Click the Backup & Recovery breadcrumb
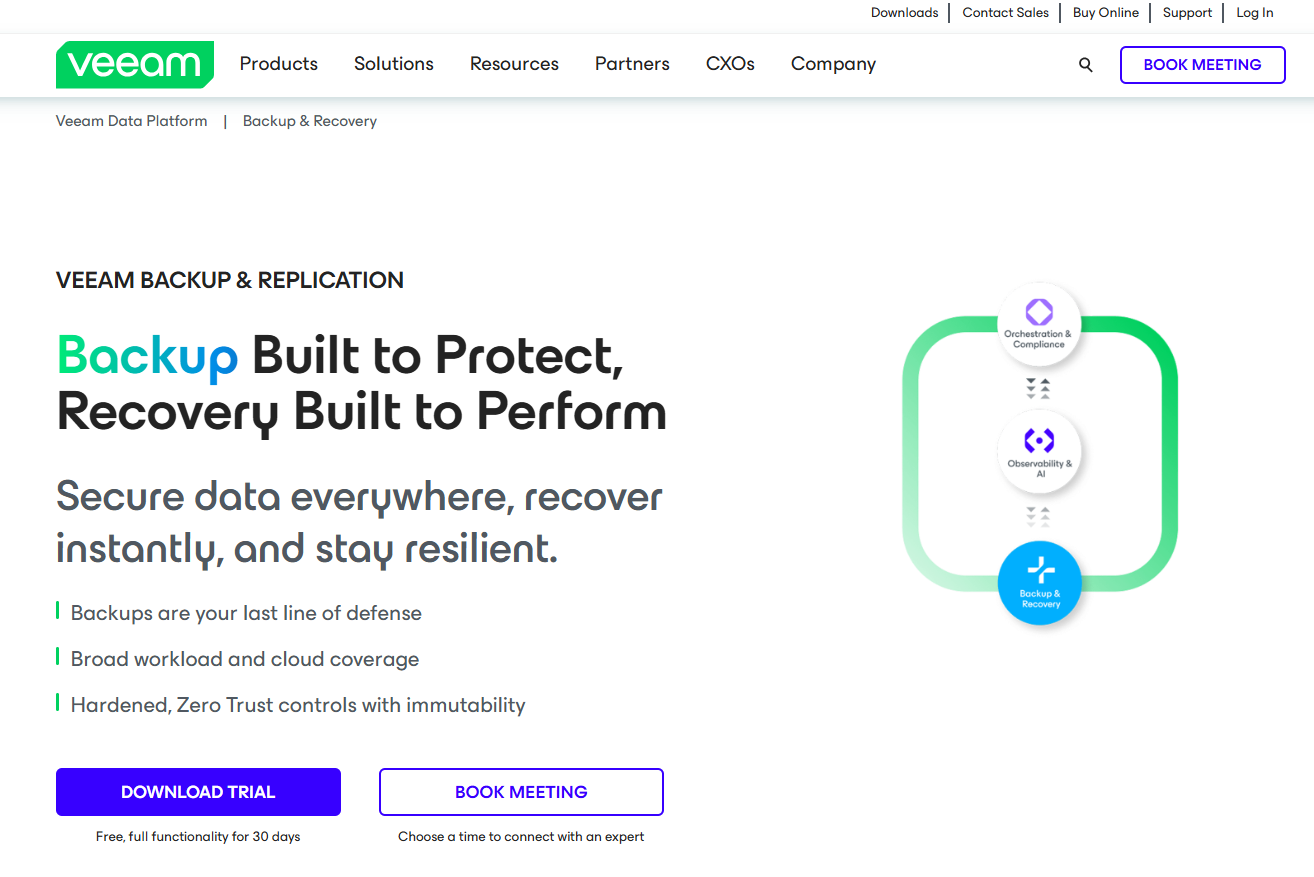The width and height of the screenshot is (1314, 877). coord(310,121)
